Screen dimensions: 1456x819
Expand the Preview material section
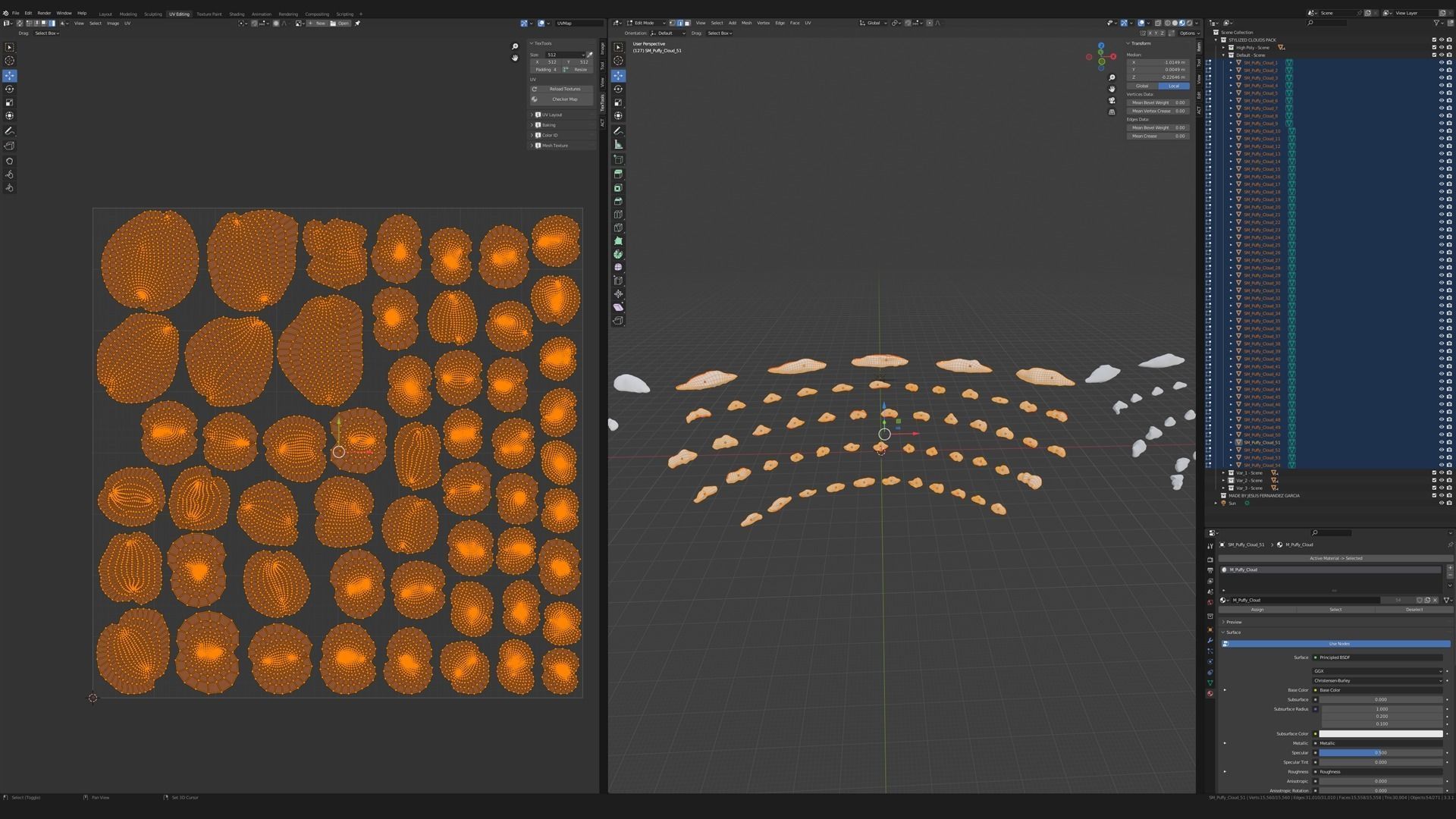(x=1234, y=622)
